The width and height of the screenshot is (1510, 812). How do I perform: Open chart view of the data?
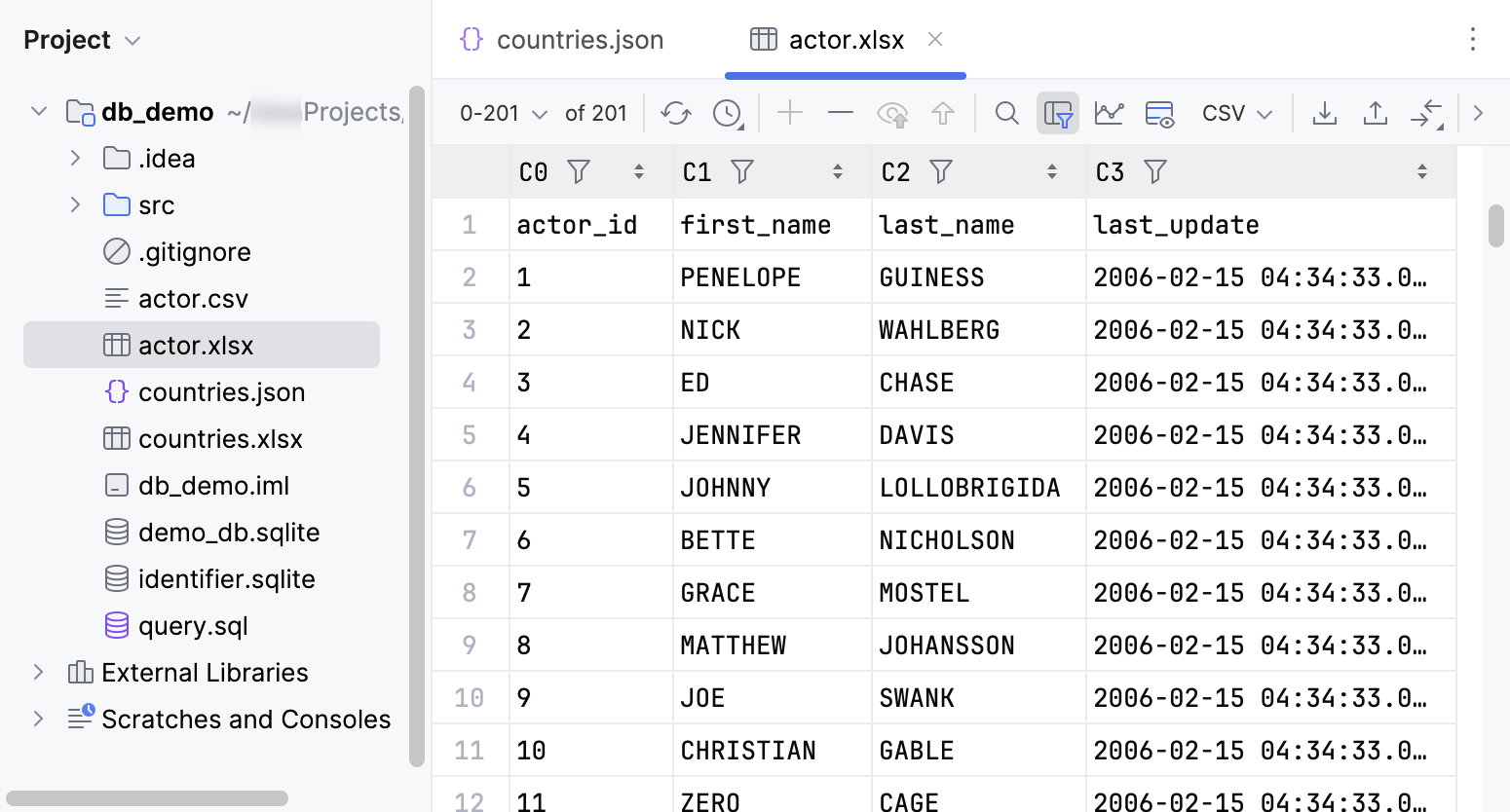[1110, 113]
